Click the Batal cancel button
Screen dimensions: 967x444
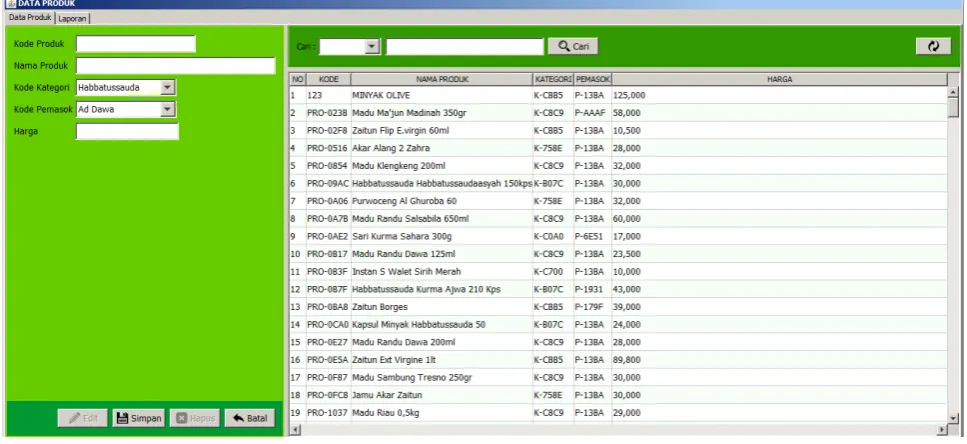point(250,418)
